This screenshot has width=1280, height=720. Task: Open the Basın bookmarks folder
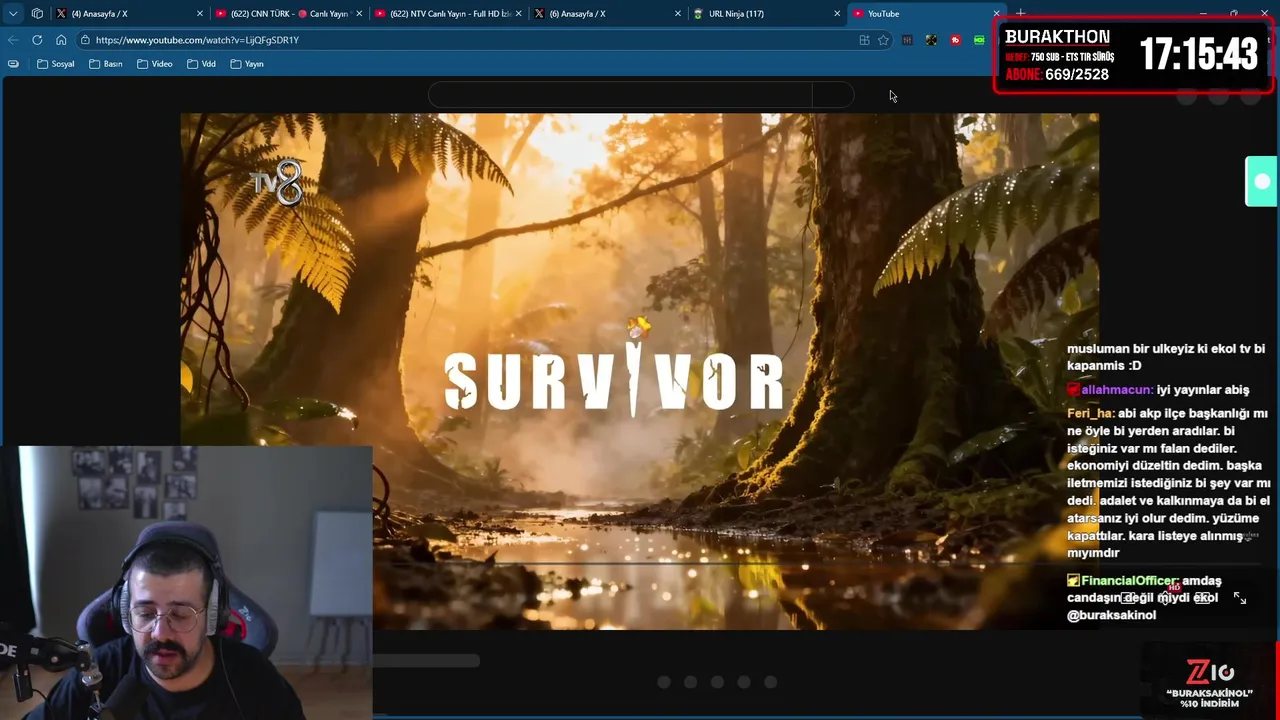click(x=106, y=64)
